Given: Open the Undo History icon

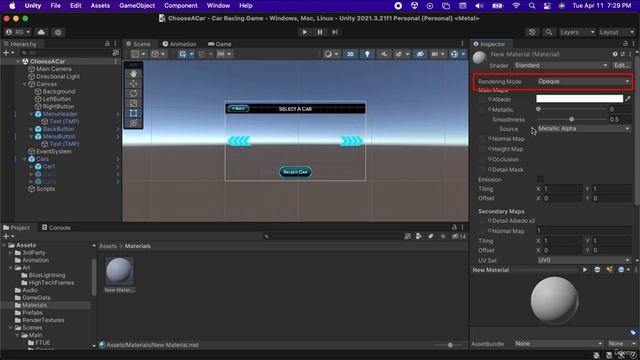Looking at the screenshot, I should (x=532, y=32).
